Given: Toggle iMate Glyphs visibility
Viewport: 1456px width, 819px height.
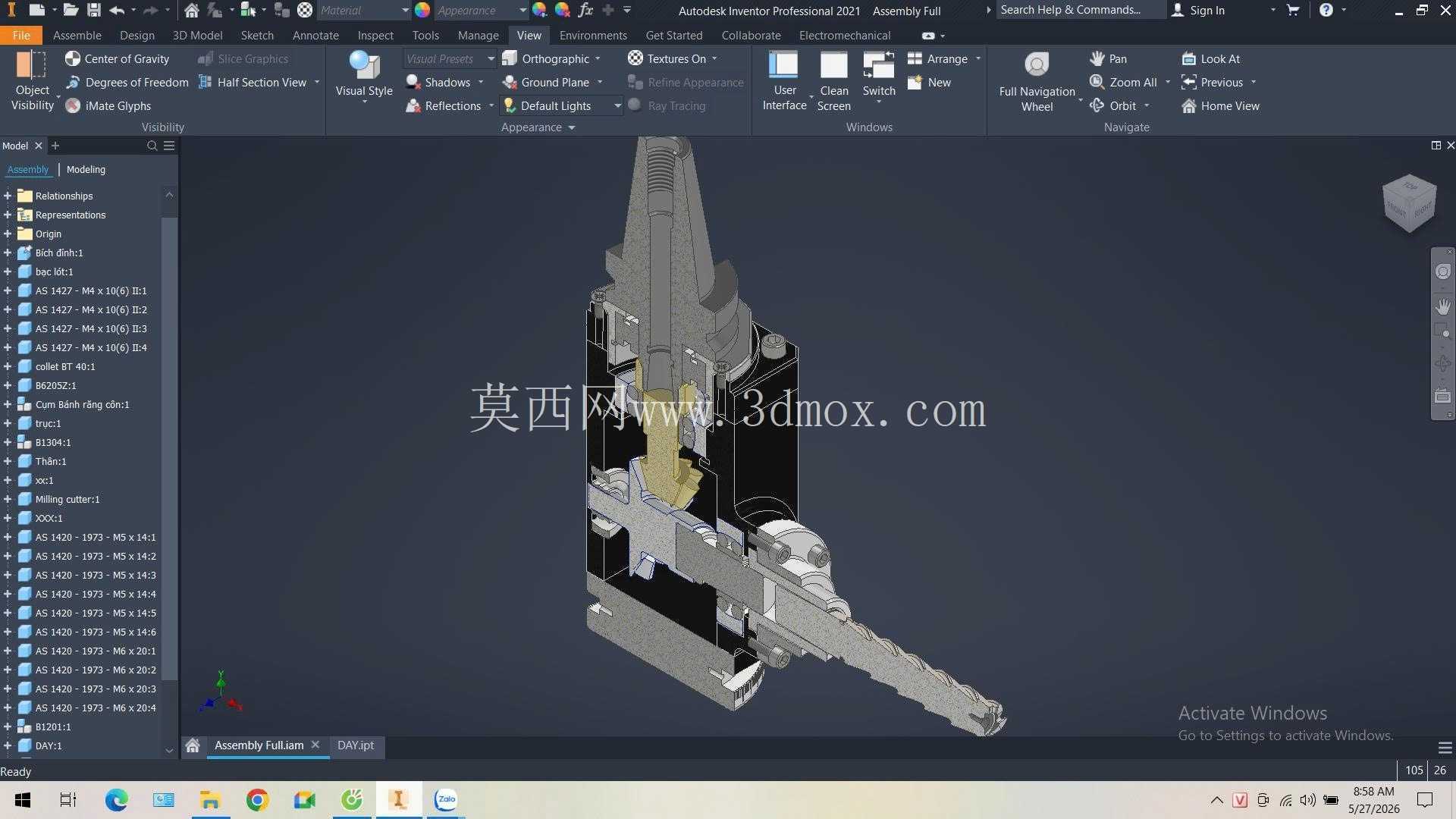Looking at the screenshot, I should (108, 105).
